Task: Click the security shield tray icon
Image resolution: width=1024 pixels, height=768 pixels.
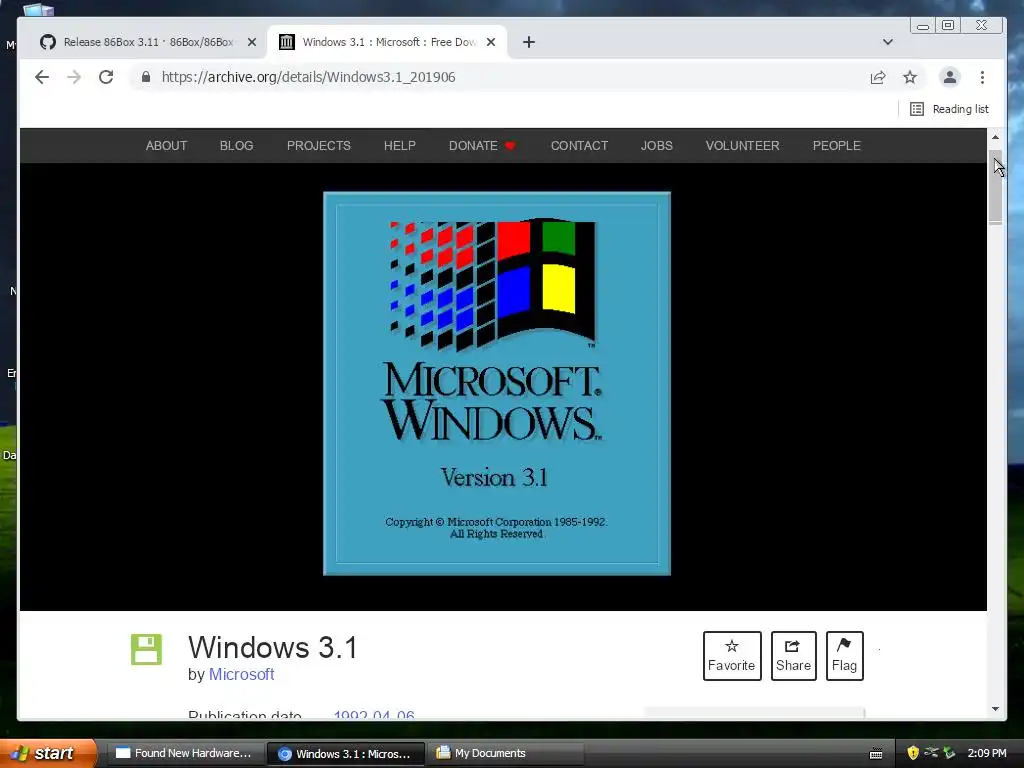Action: click(x=913, y=753)
